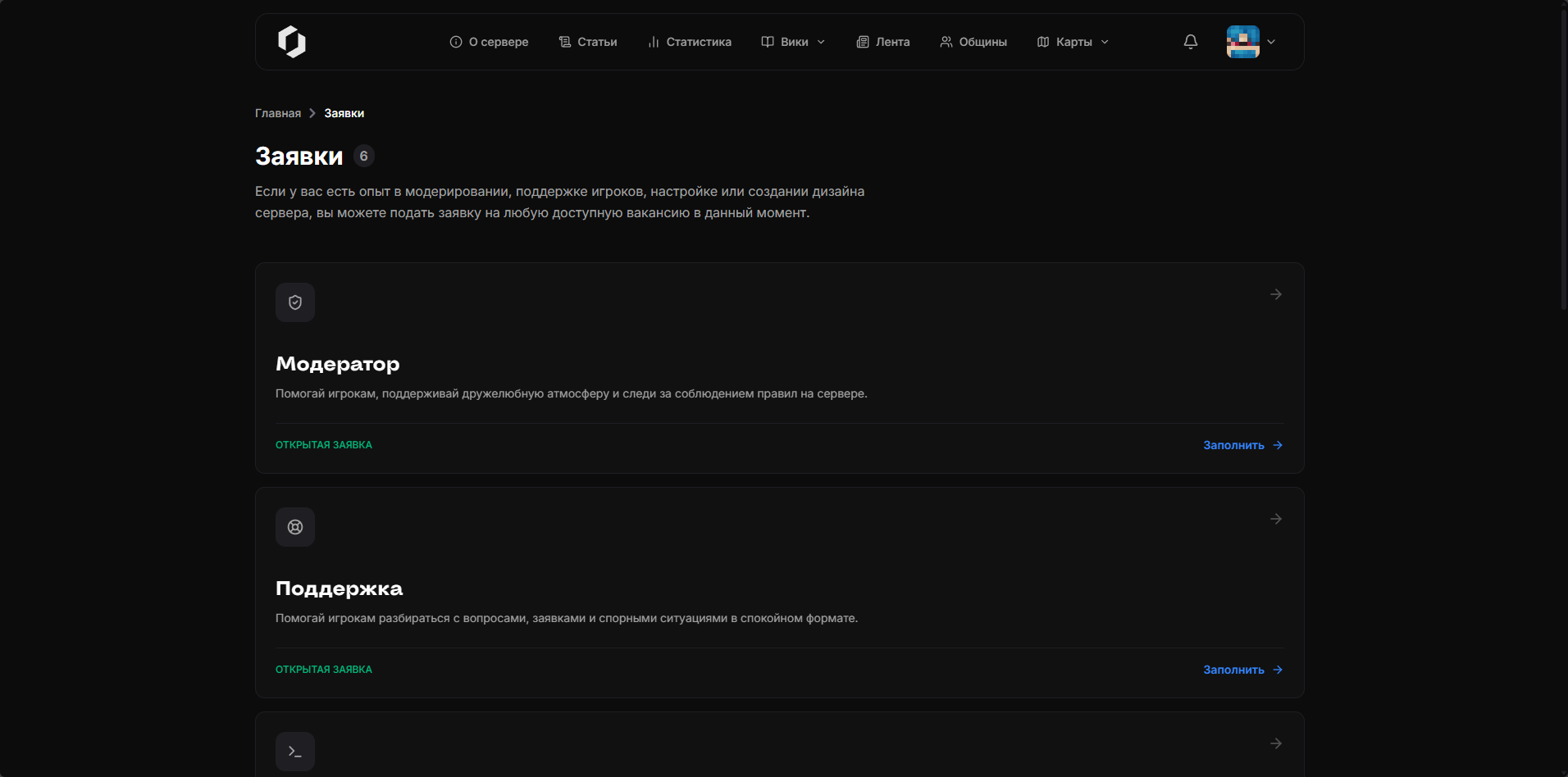Click the lifebuoy icon on the Поддержка card
This screenshot has width=1568, height=777.
[295, 527]
